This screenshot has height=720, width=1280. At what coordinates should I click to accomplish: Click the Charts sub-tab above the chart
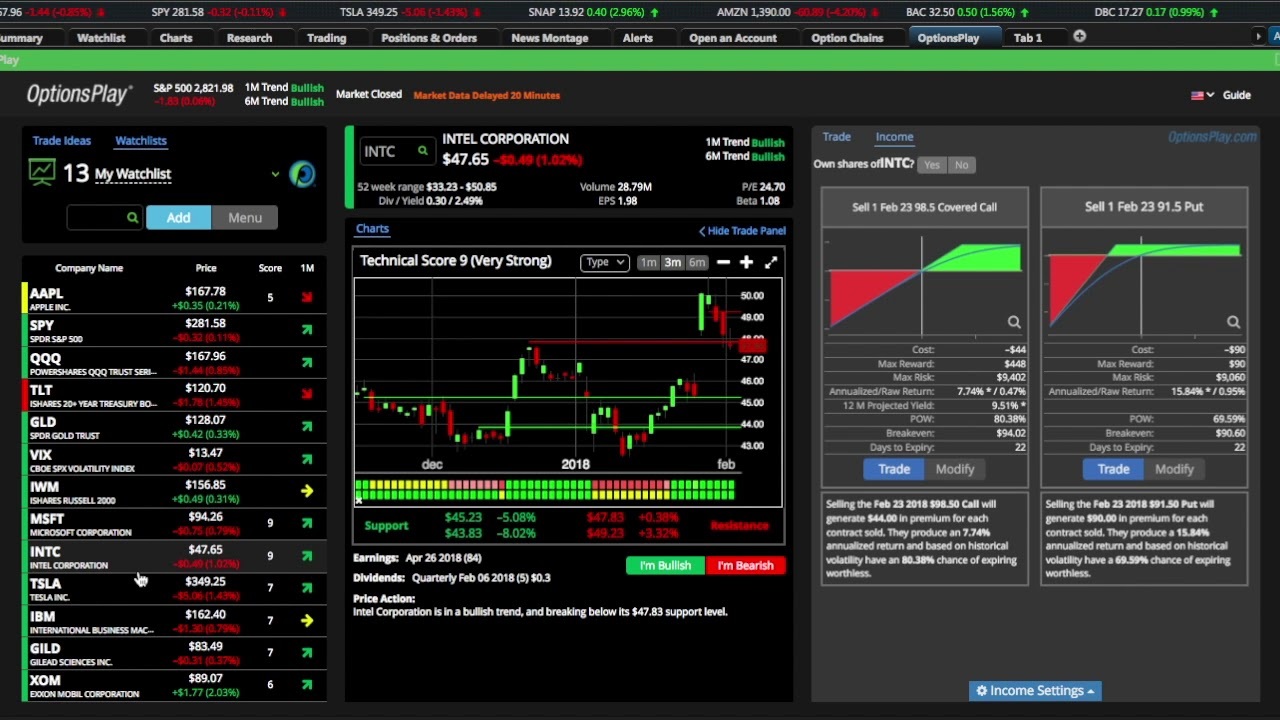click(x=372, y=229)
